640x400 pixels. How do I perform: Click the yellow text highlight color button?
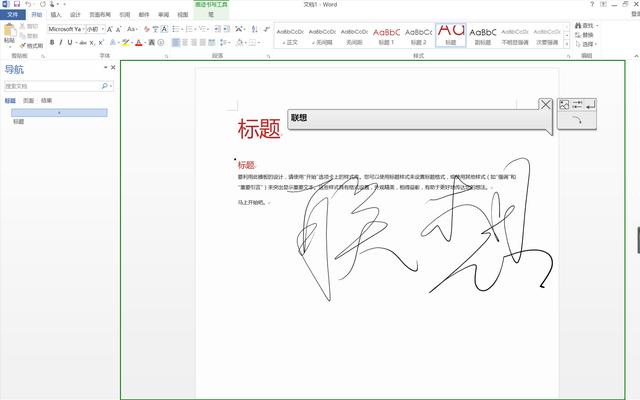126,42
